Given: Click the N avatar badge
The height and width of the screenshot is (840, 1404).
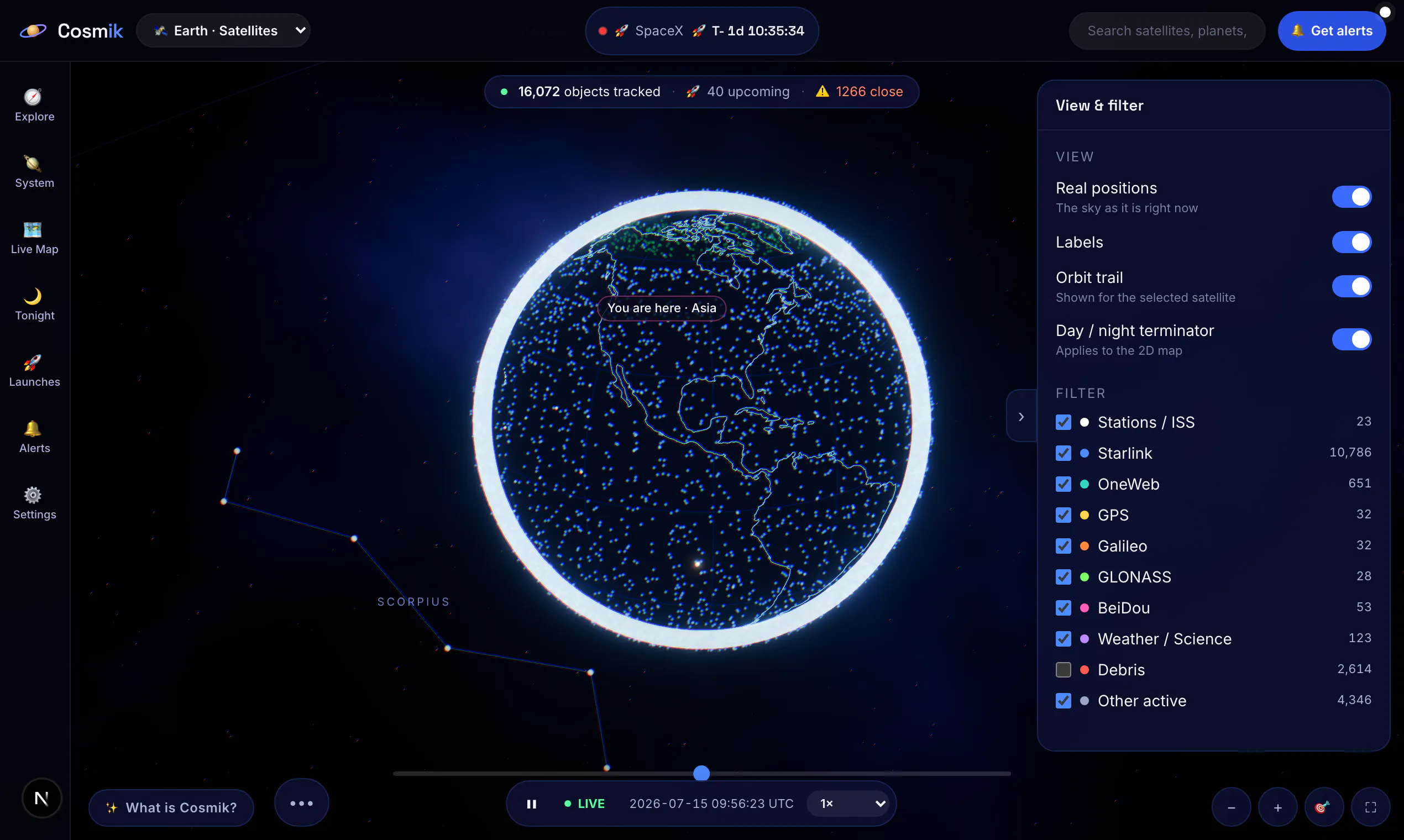Looking at the screenshot, I should pos(41,798).
